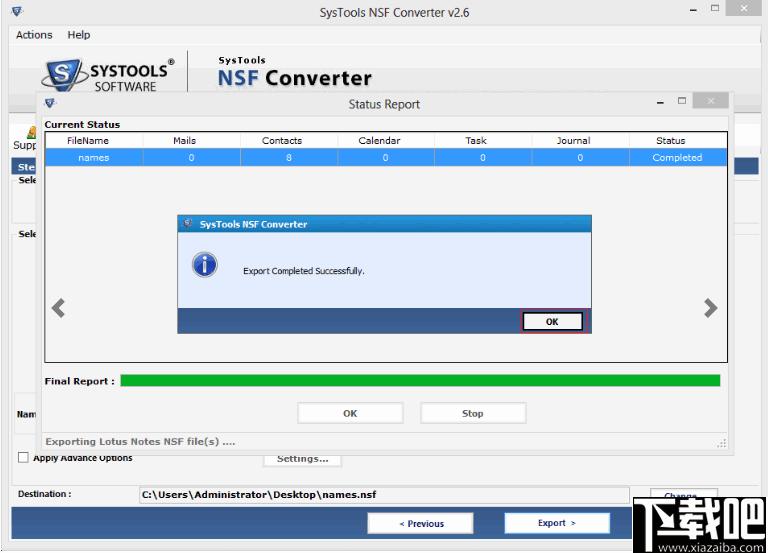Click the Export > button
Screen dimensions: 768x553
(x=557, y=523)
